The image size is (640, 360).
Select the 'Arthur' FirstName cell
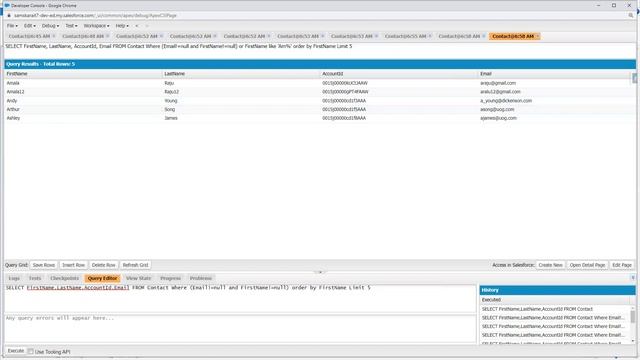[83, 109]
